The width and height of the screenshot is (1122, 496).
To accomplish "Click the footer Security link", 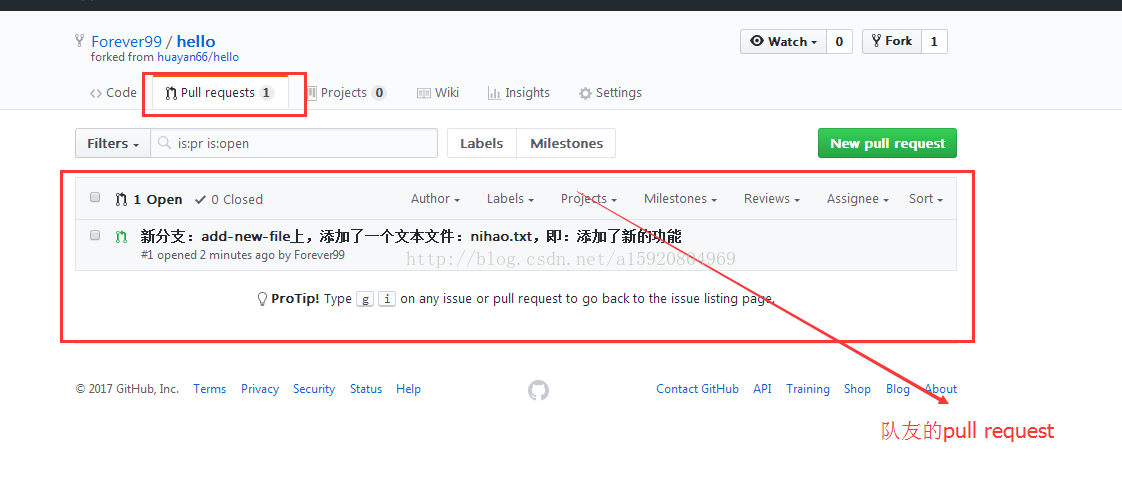I will pyautogui.click(x=314, y=389).
